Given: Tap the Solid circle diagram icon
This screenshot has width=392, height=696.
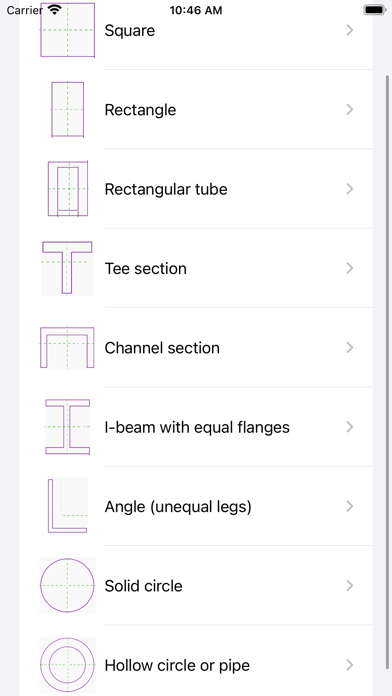Looking at the screenshot, I should (x=67, y=585).
